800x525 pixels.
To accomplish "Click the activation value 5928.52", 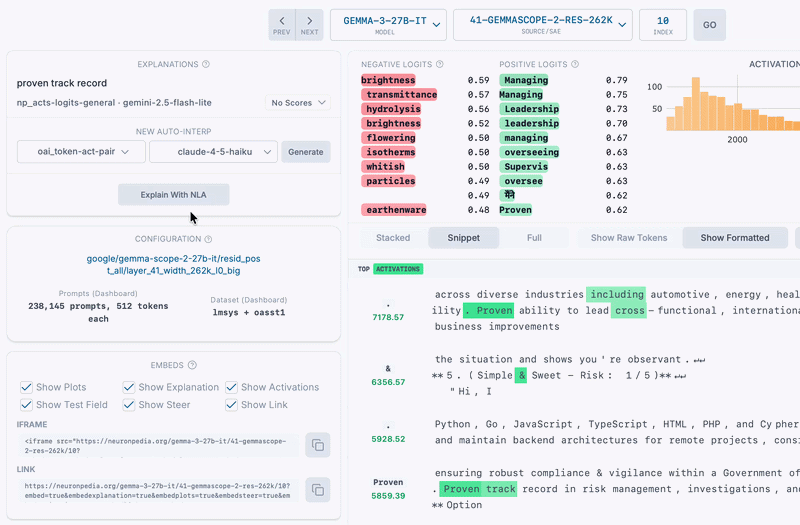I will click(x=388, y=439).
